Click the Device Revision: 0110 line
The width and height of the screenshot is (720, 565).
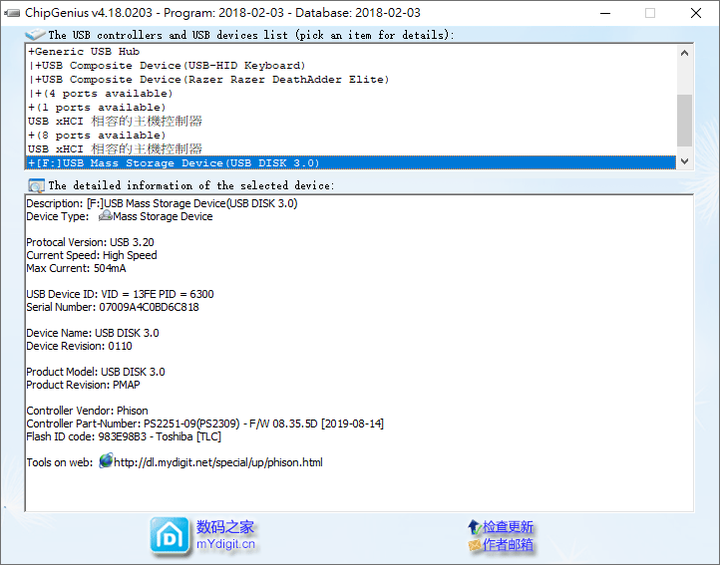pyautogui.click(x=79, y=346)
